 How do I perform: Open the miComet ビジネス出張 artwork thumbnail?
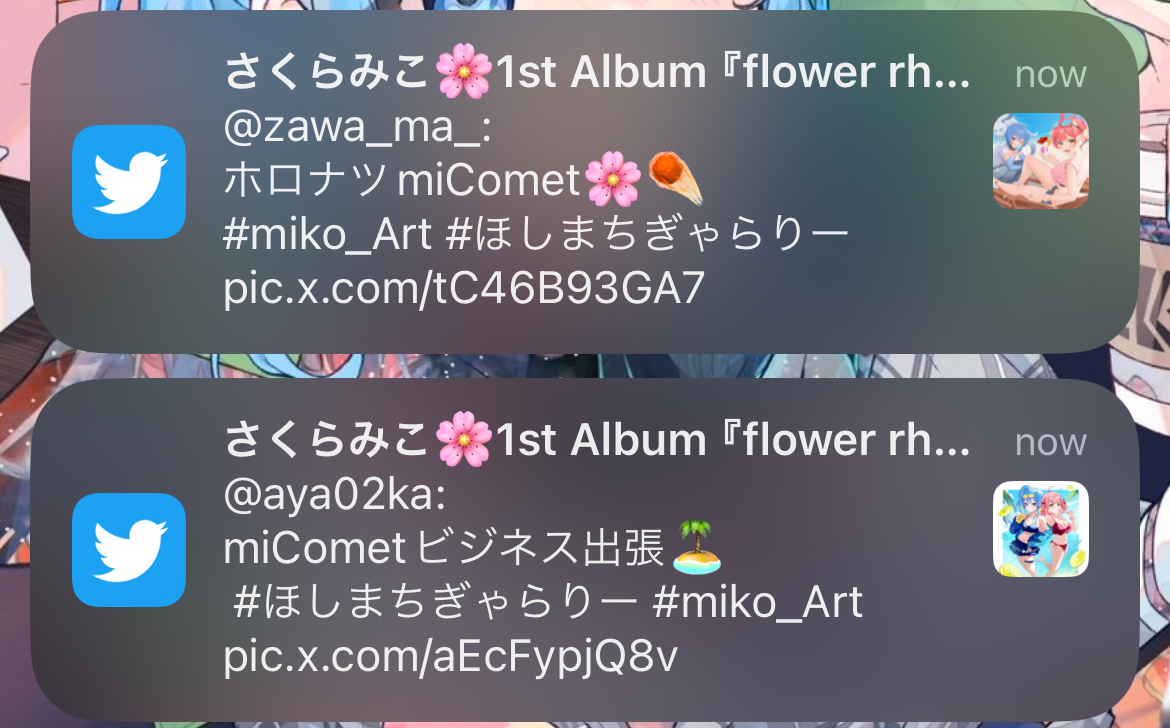pyautogui.click(x=1040, y=529)
